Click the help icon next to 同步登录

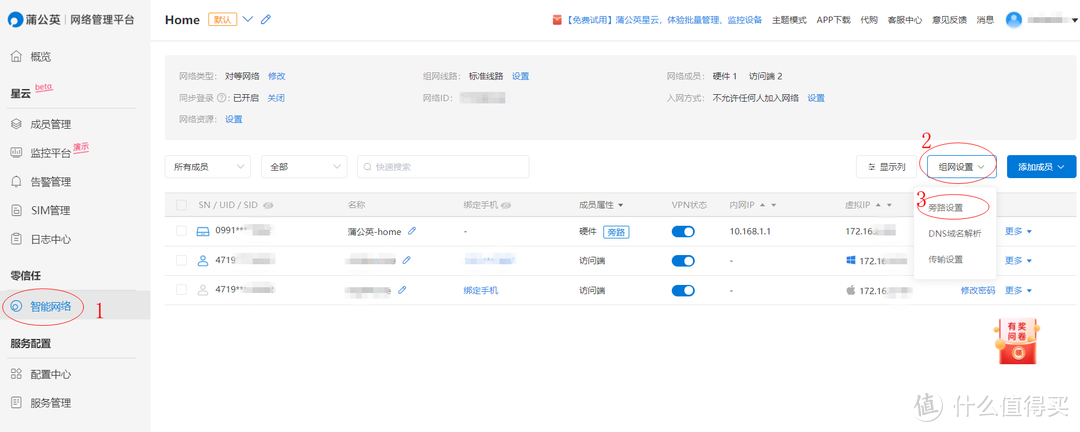click(222, 98)
